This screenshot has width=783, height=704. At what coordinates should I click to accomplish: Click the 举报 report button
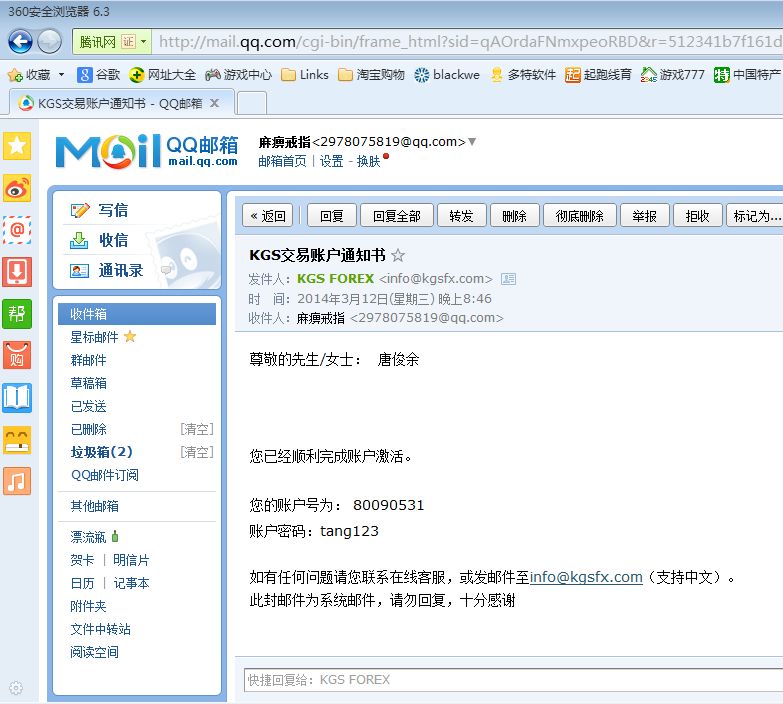pyautogui.click(x=645, y=216)
